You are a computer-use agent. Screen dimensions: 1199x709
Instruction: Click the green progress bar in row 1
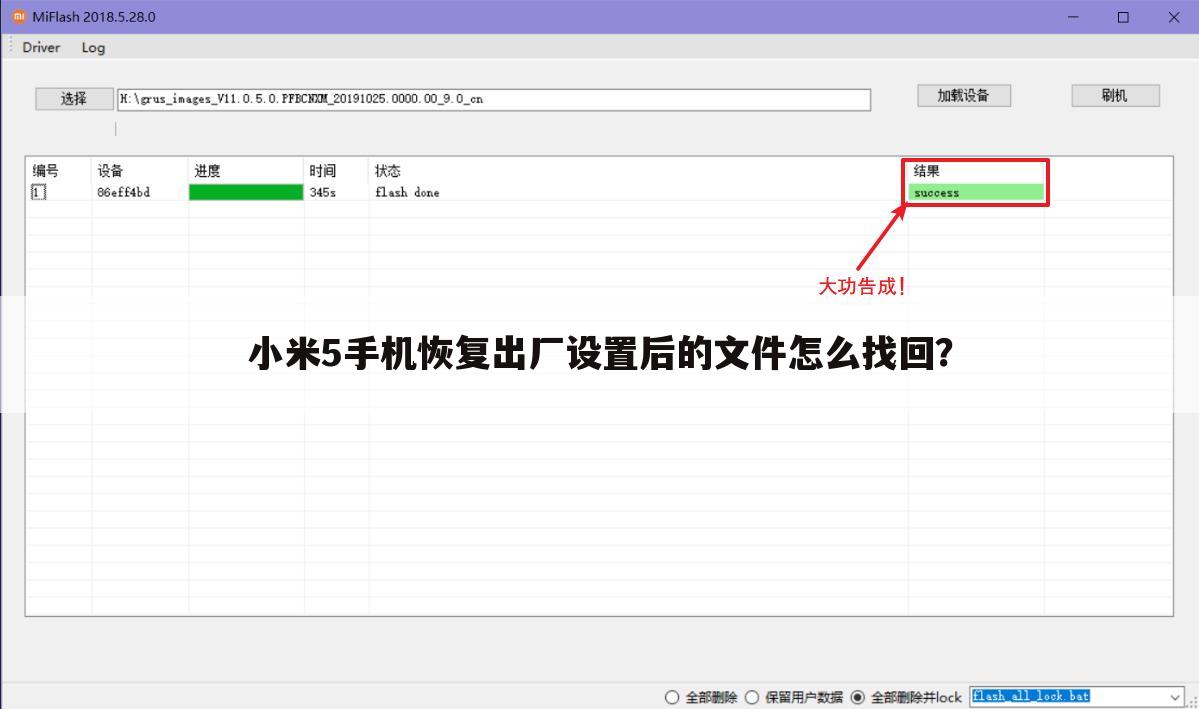(x=246, y=193)
